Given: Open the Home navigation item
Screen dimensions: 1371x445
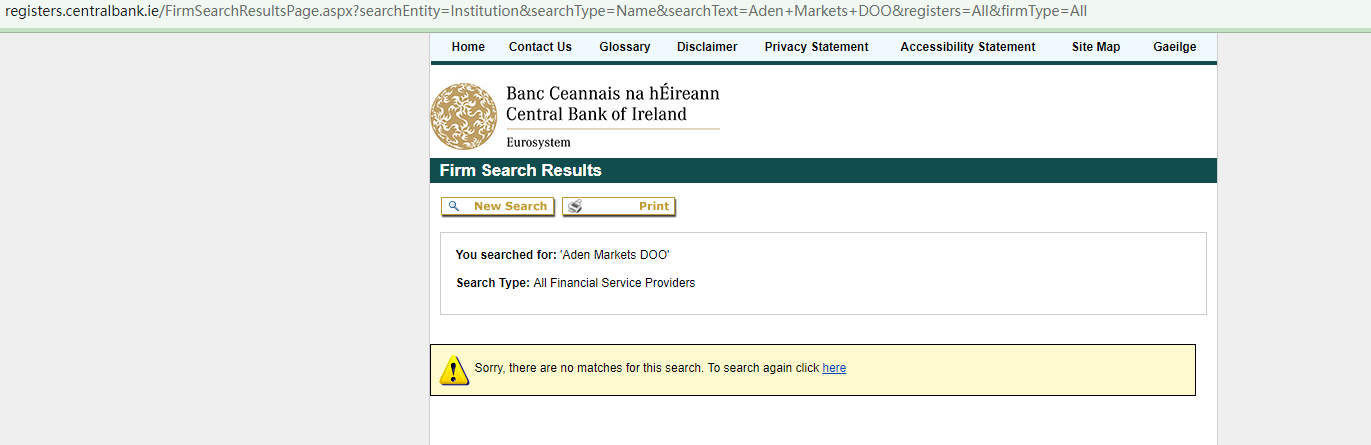Looking at the screenshot, I should click(x=468, y=47).
